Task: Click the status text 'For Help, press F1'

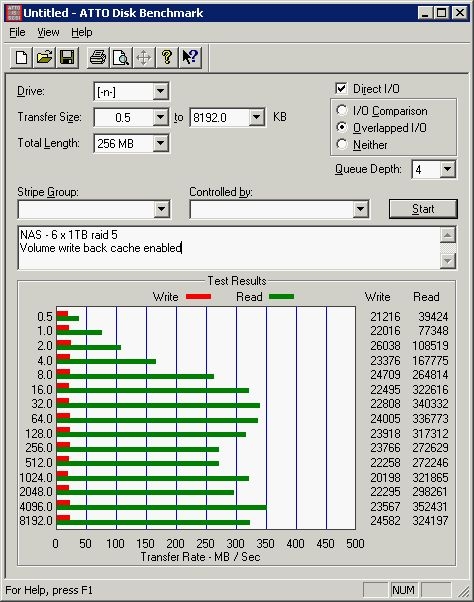Action: pyautogui.click(x=49, y=590)
